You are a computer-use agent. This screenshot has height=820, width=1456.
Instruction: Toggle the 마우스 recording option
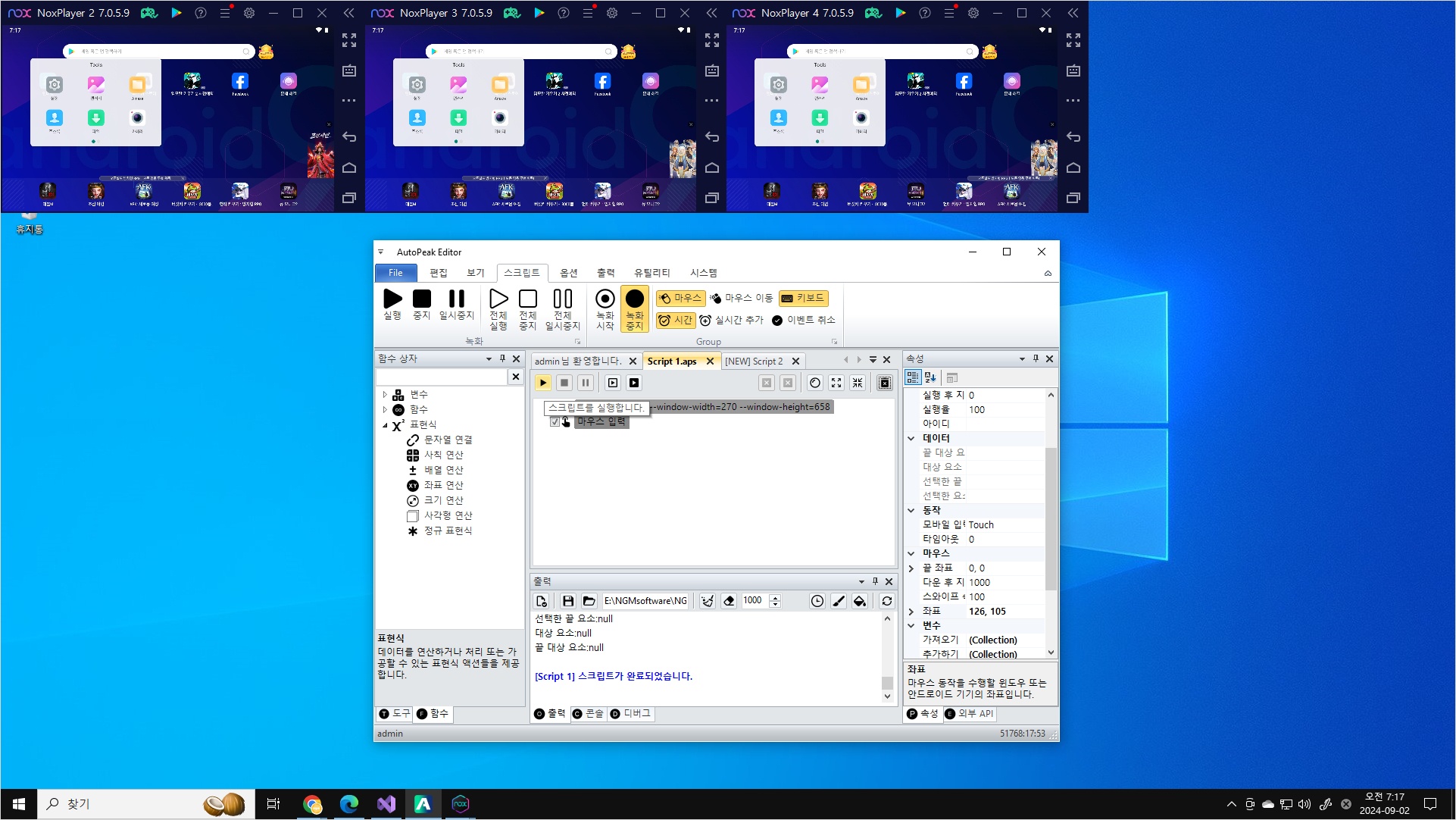point(680,298)
